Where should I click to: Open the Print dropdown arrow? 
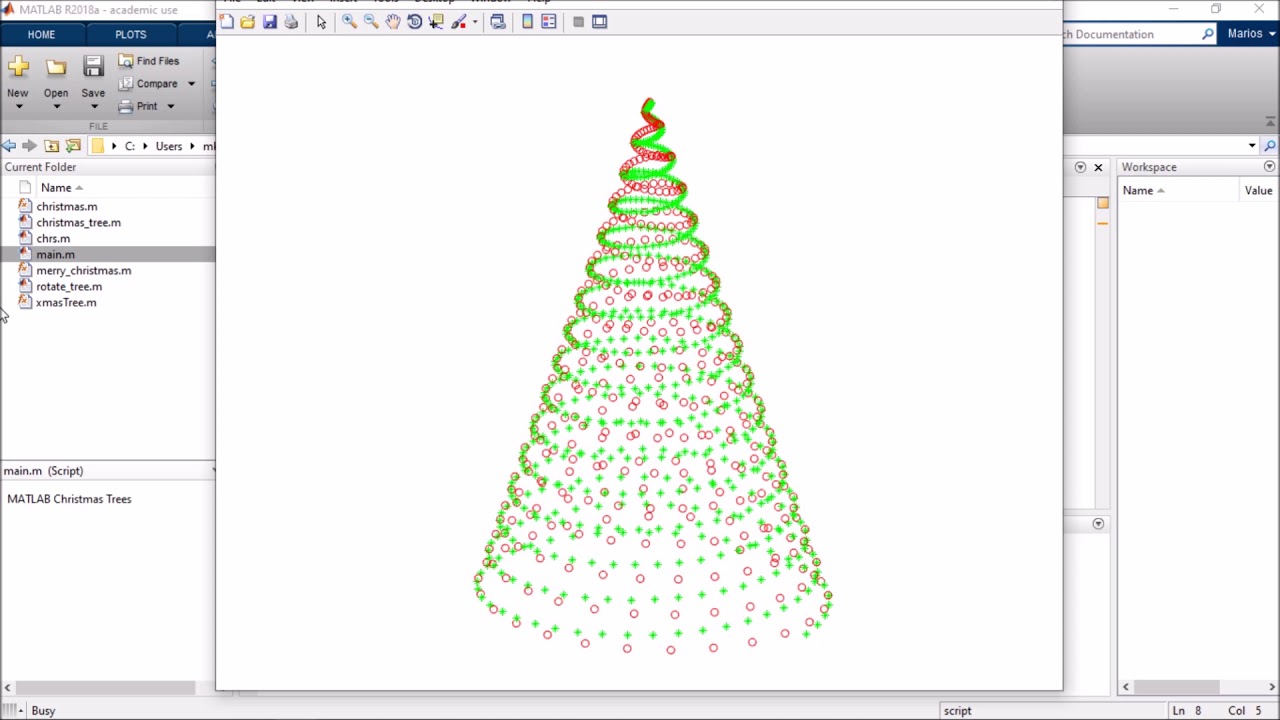tap(171, 106)
